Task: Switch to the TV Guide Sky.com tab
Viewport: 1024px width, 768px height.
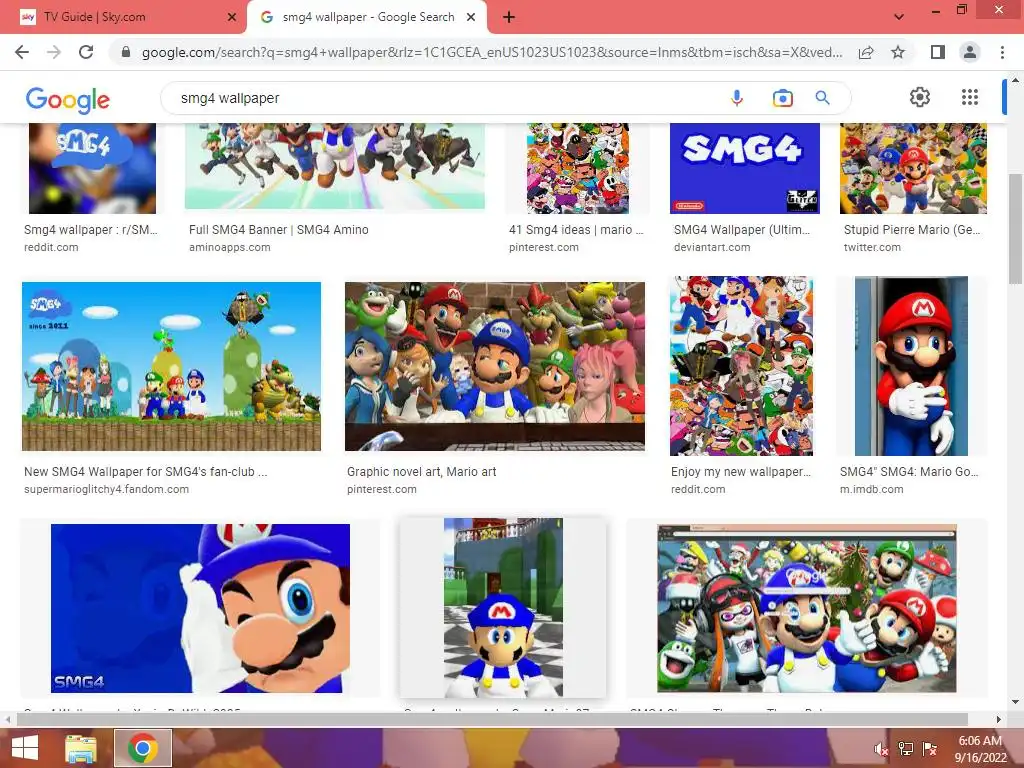Action: 124,17
